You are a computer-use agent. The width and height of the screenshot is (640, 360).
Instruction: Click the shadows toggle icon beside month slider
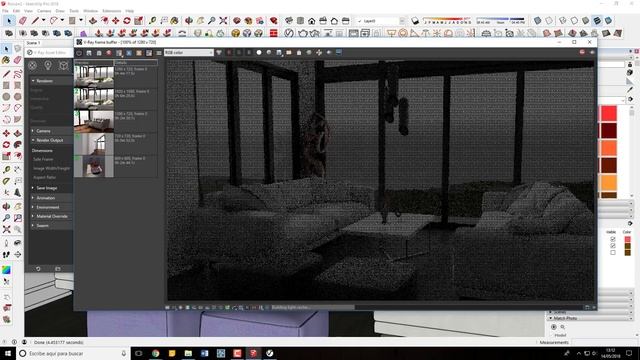point(415,20)
